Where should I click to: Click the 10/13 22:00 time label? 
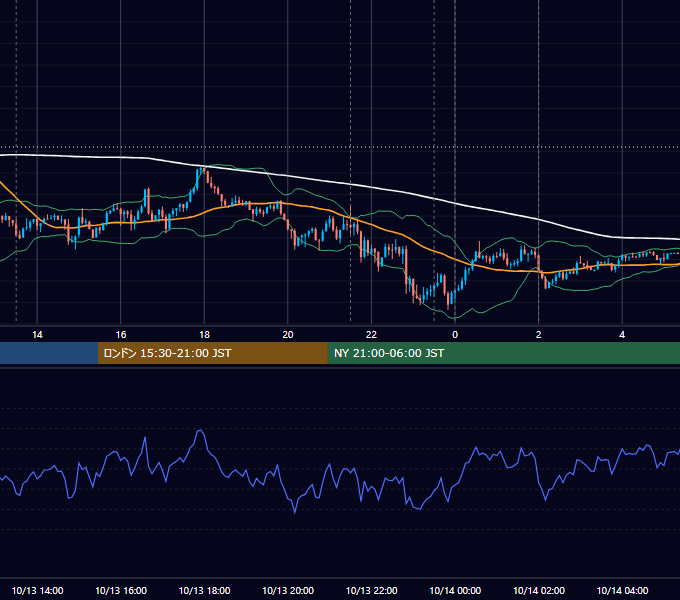pos(371,590)
